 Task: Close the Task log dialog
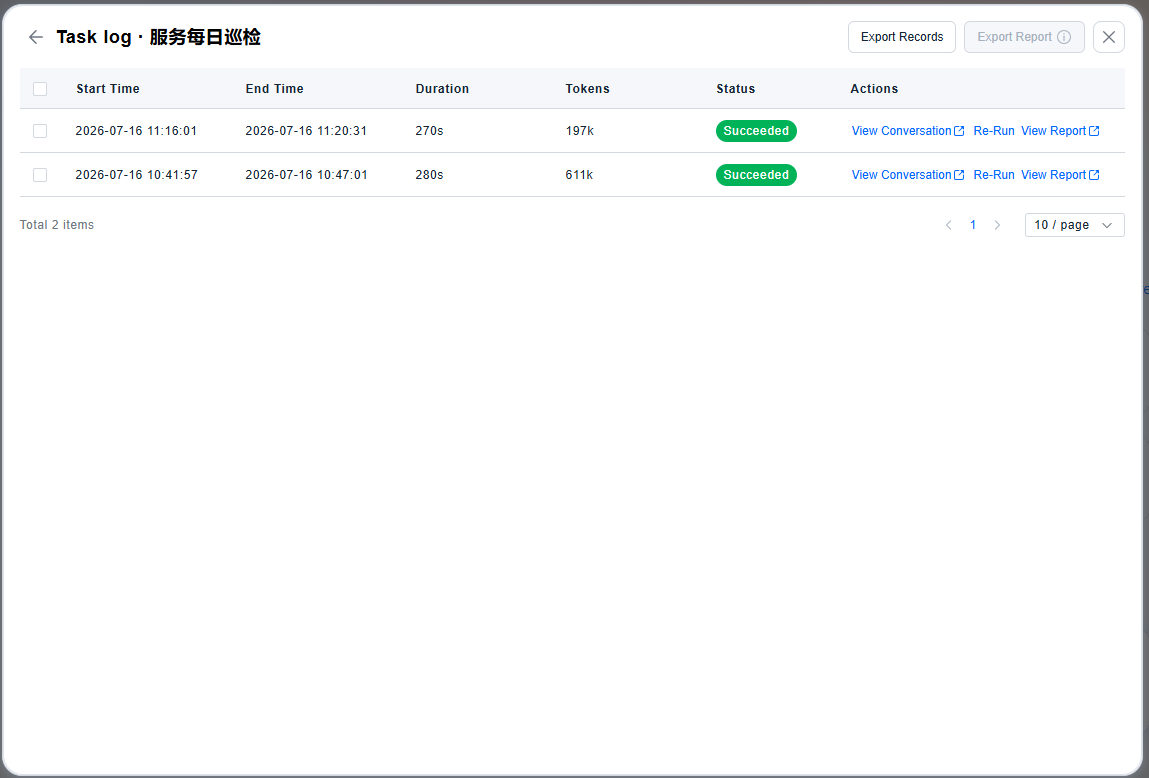pos(1109,37)
